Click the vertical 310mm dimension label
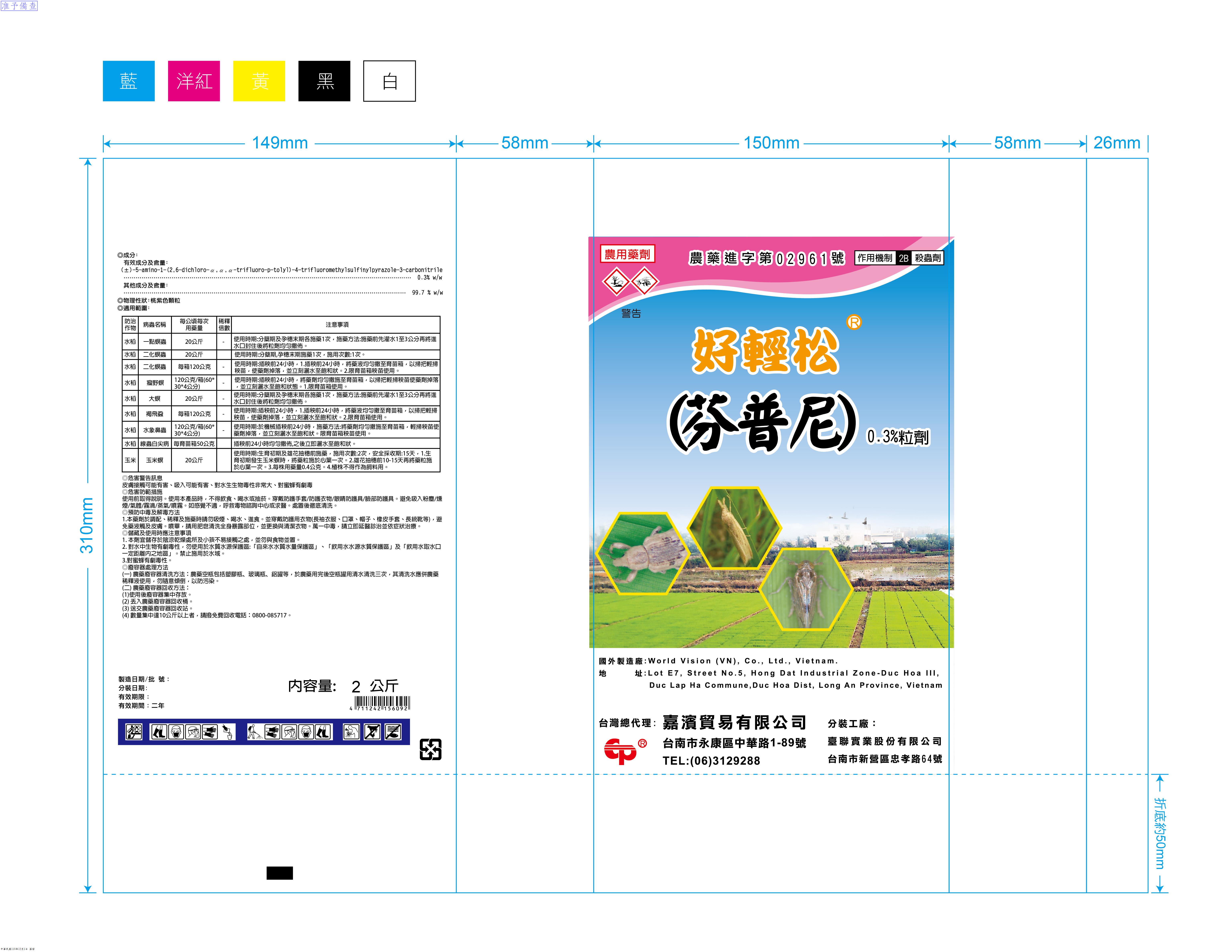 tap(86, 525)
